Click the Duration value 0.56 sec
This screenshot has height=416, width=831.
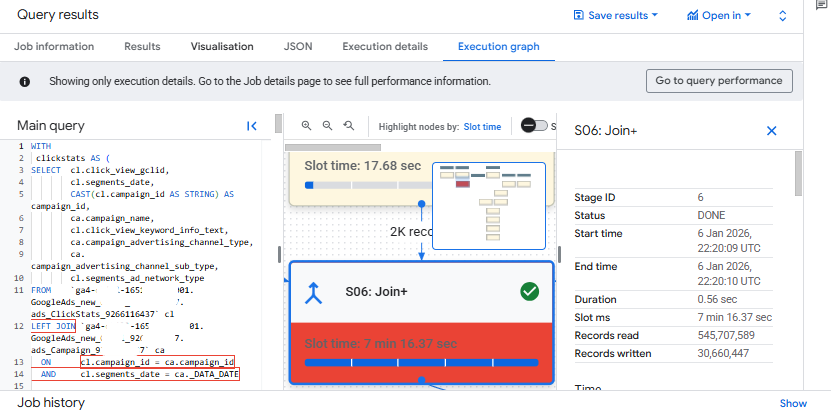[x=717, y=299]
